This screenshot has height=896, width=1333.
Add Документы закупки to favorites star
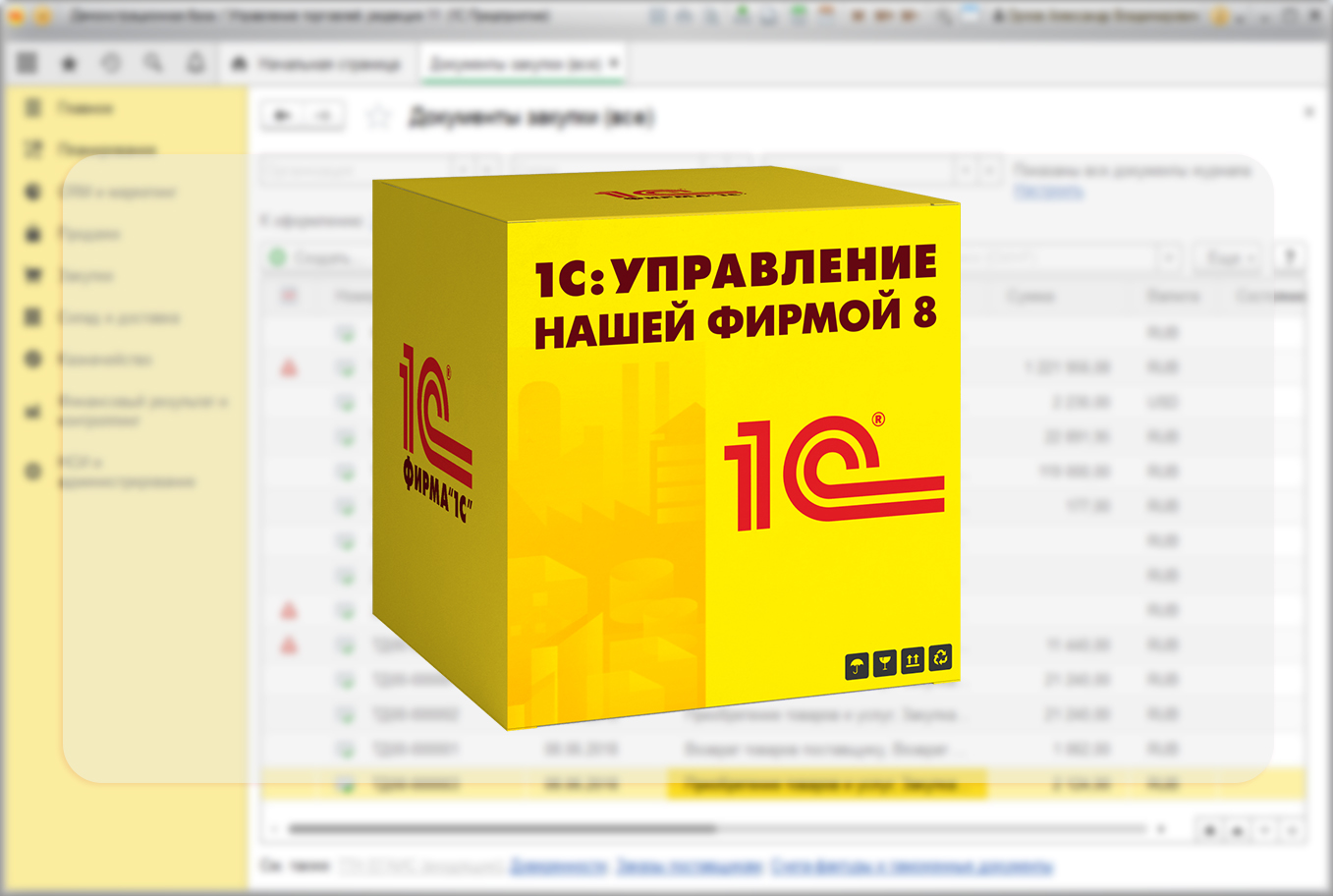coord(378,117)
